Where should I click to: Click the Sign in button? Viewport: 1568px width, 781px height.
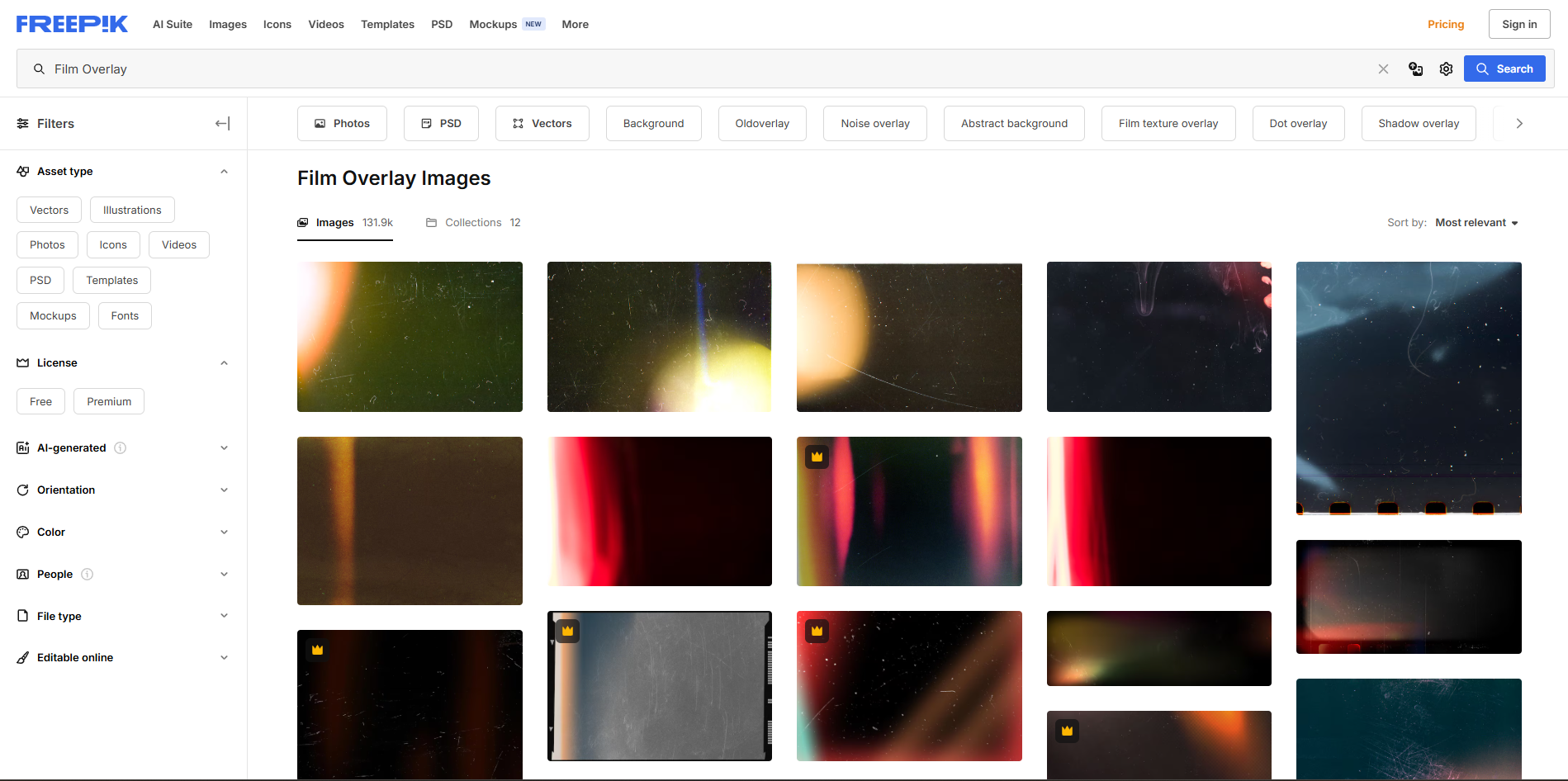(x=1519, y=24)
